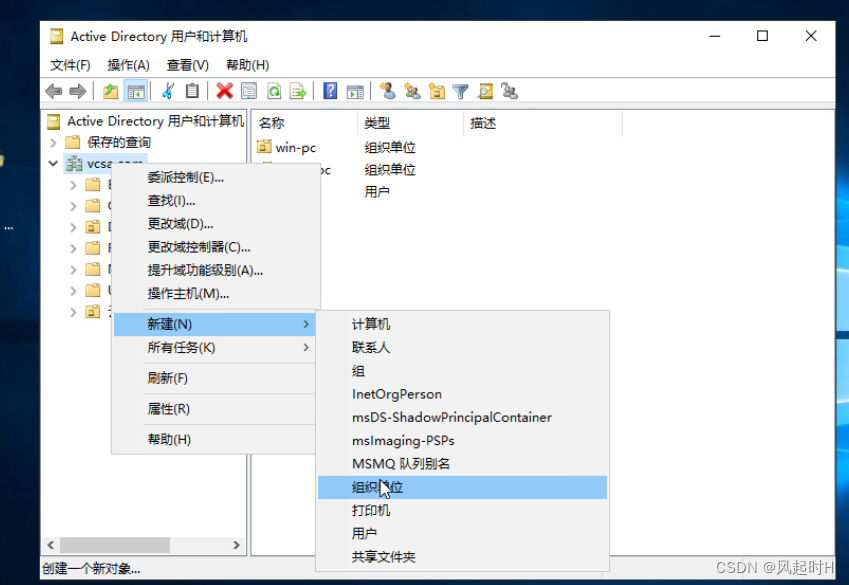This screenshot has height=585, width=849.
Task: Open the 查看(V) menu
Action: (187, 65)
